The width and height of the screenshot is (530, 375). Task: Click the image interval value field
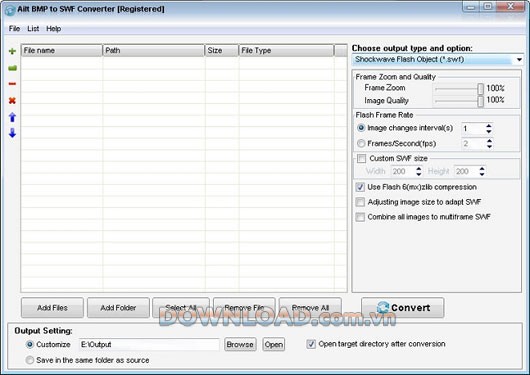pyautogui.click(x=473, y=128)
